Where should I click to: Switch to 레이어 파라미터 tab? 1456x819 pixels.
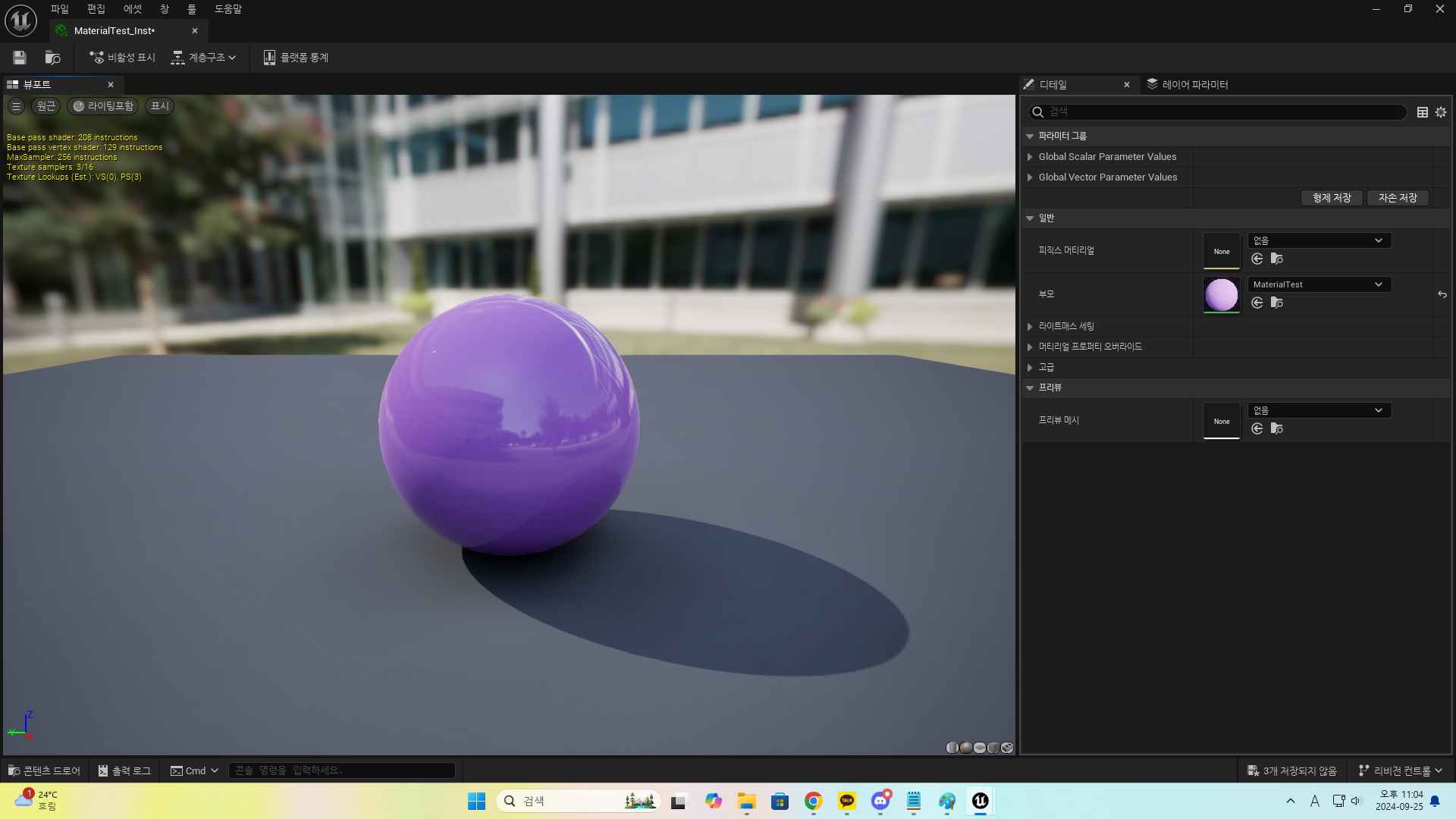pos(1188,84)
